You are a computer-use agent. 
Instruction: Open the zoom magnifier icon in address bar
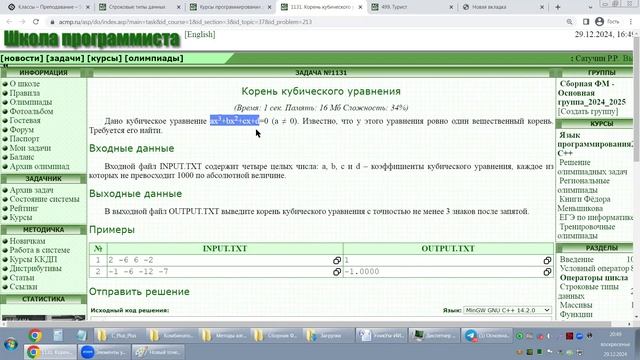coord(569,22)
